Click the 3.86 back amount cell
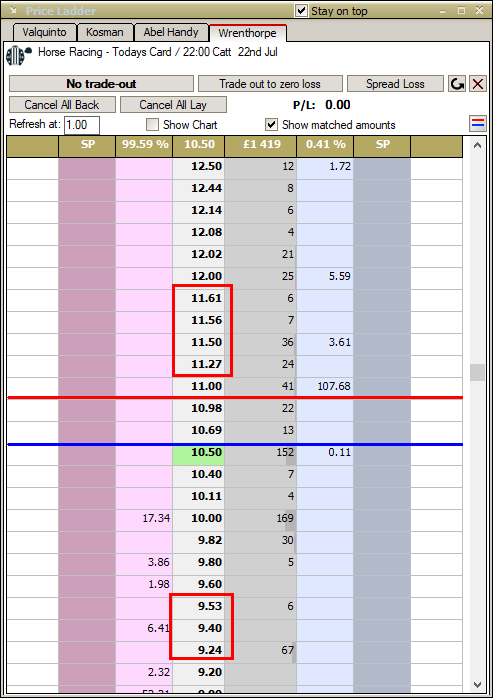Image resolution: width=493 pixels, height=698 pixels. [144, 563]
